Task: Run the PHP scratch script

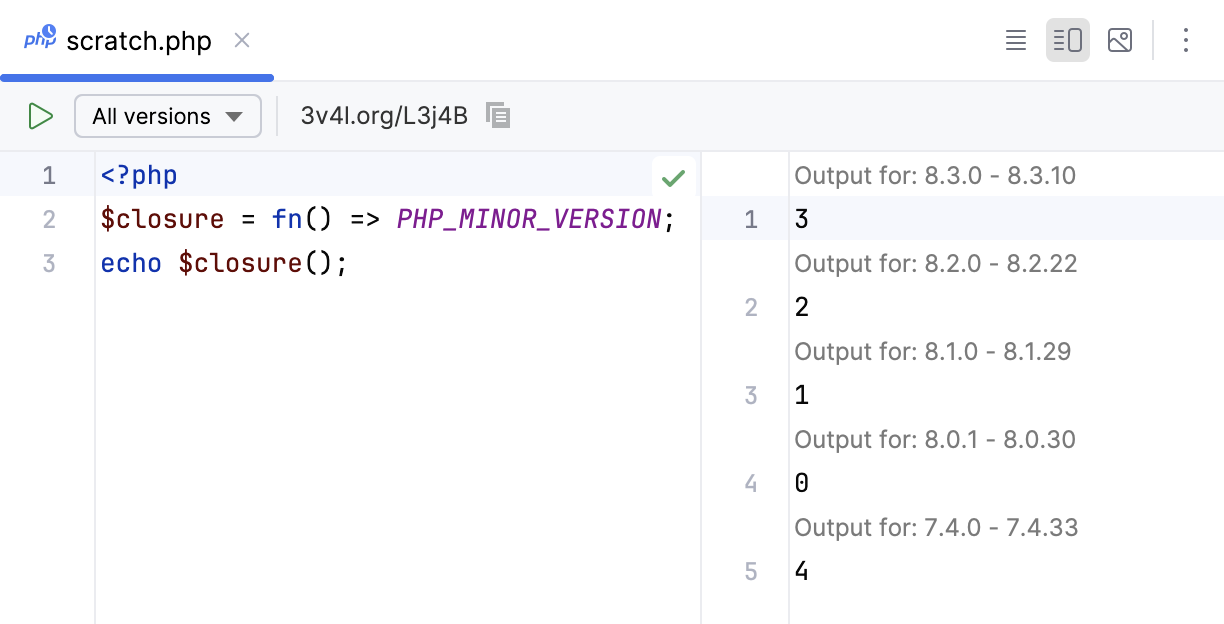Action: point(41,116)
